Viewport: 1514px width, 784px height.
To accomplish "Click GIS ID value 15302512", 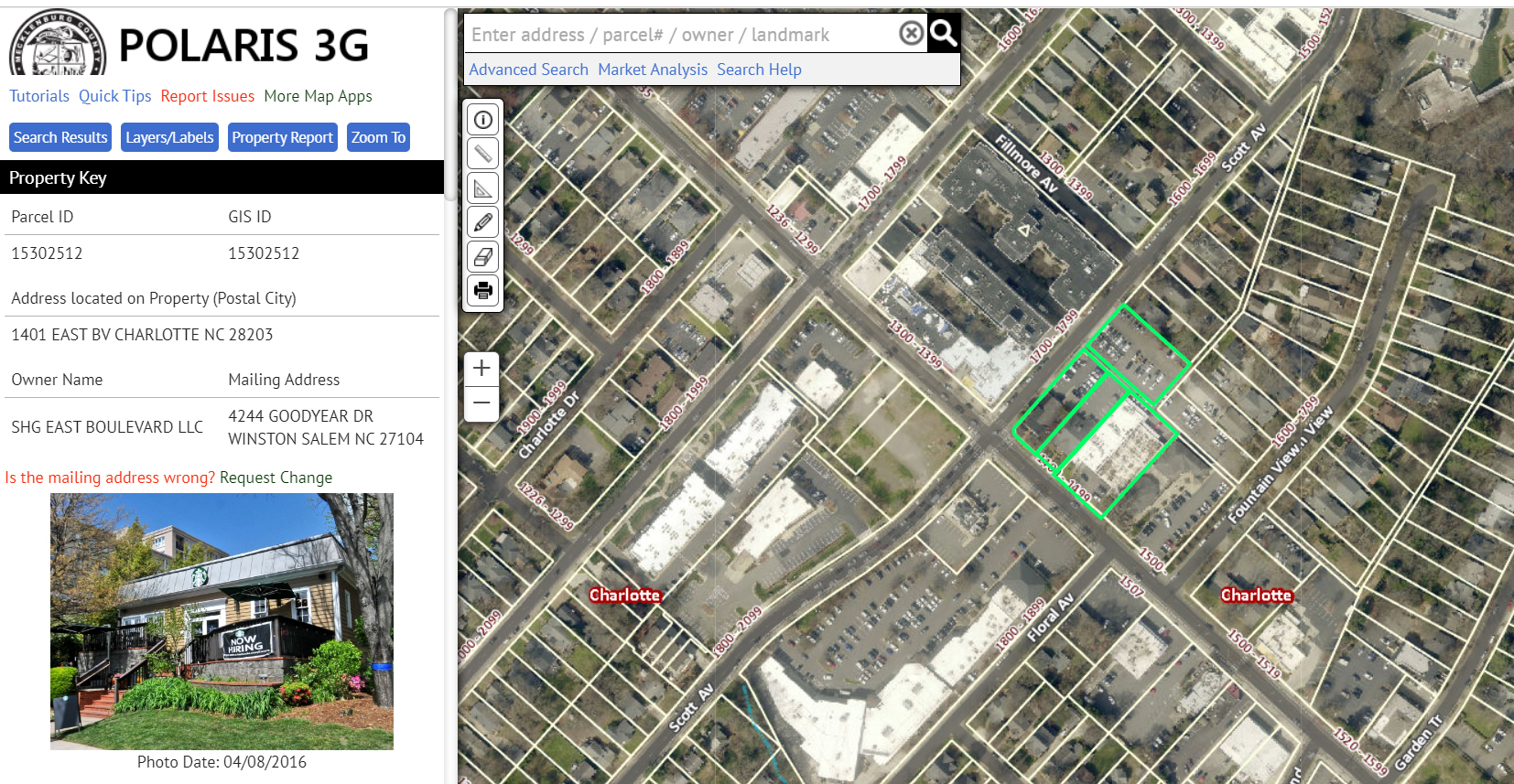I will coord(264,253).
